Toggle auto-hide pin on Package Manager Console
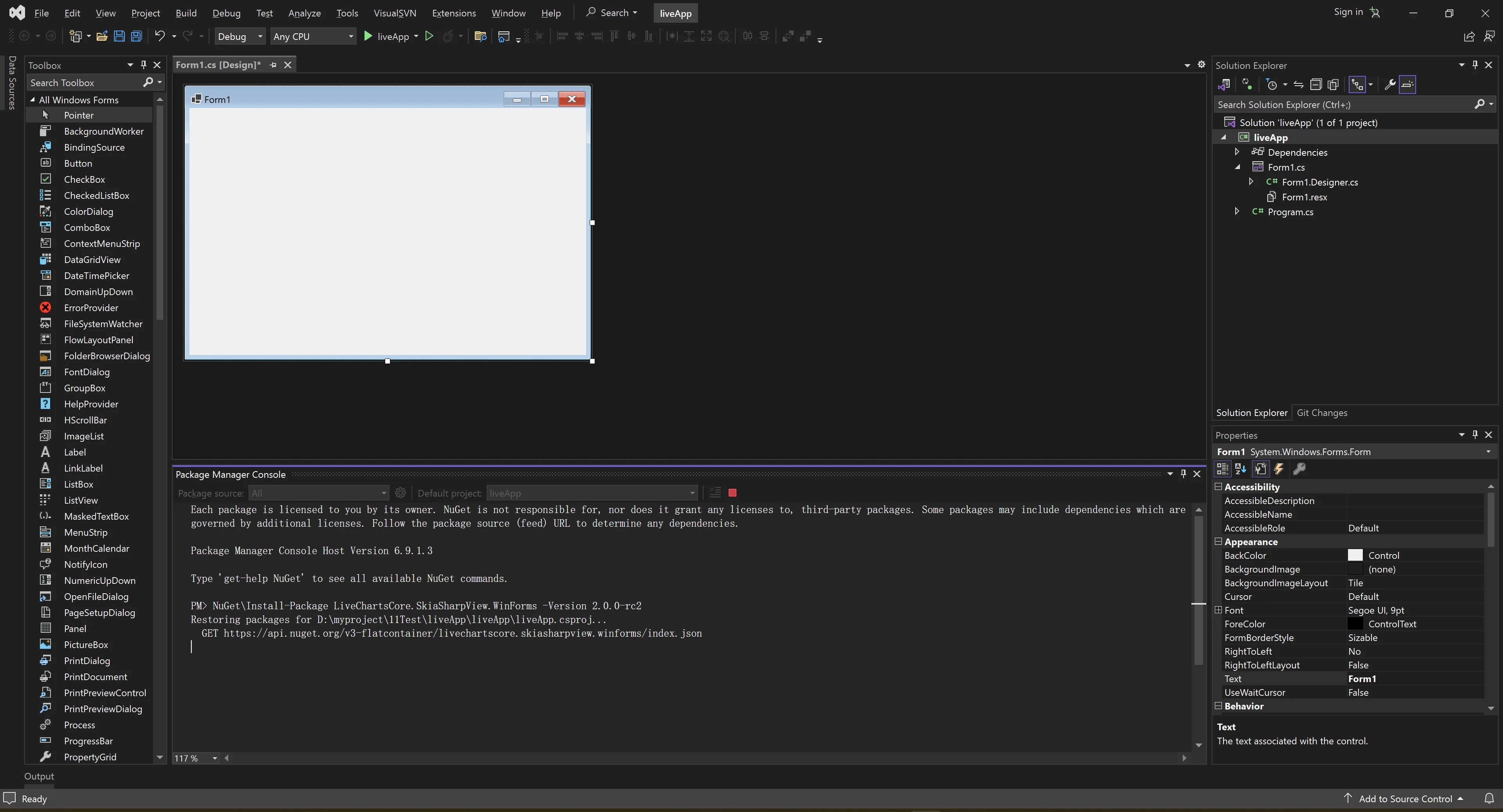 1183,474
